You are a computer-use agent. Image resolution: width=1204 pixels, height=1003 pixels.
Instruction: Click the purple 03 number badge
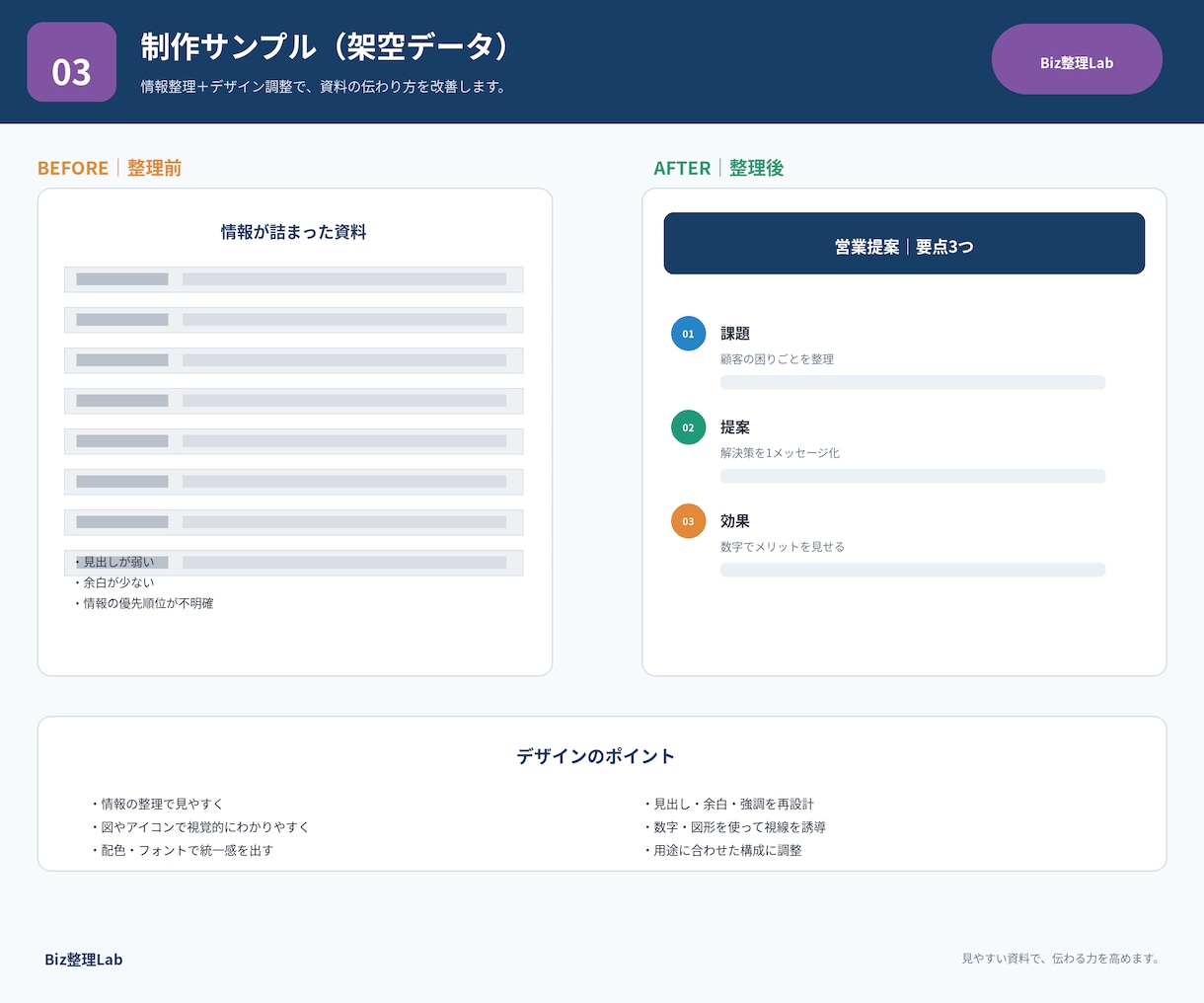71,62
